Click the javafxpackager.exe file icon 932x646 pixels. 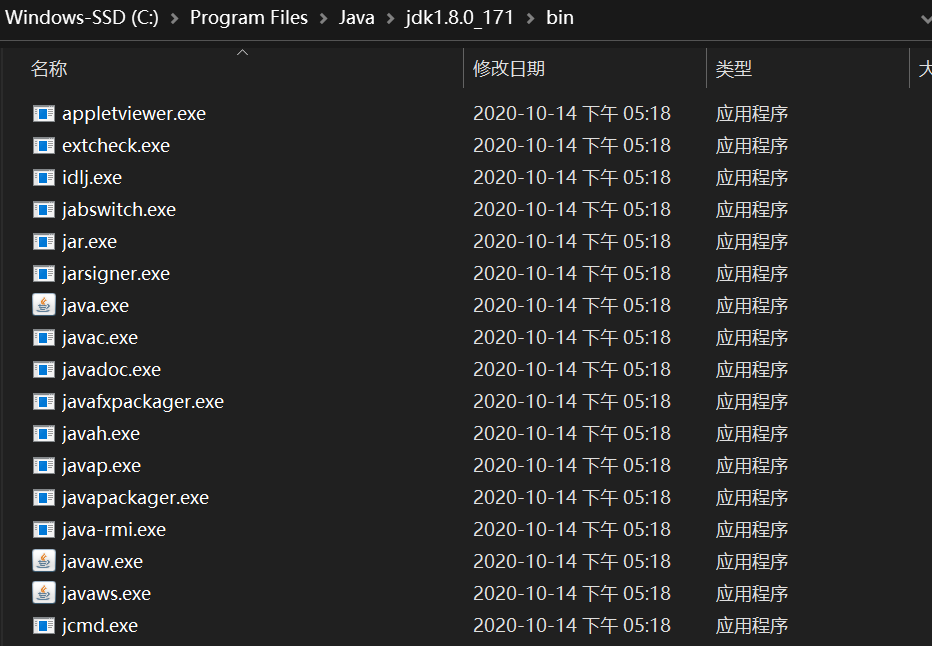coord(43,402)
